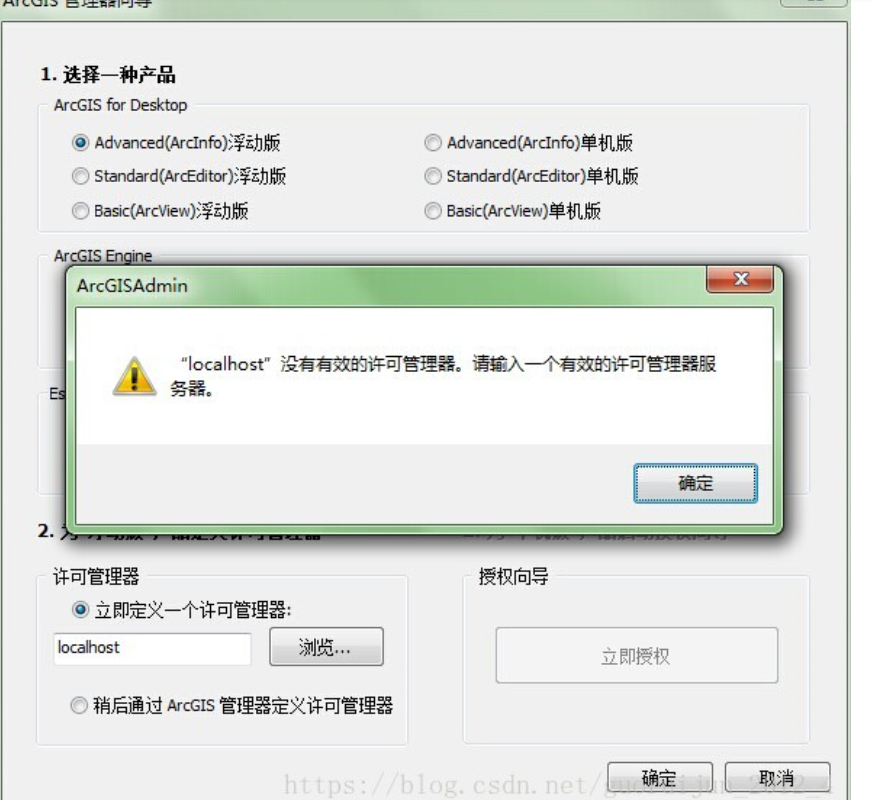Screen dimensions: 873x800
Task: Click 确定 in ArcGISAdmin warning dialog
Action: 695,483
